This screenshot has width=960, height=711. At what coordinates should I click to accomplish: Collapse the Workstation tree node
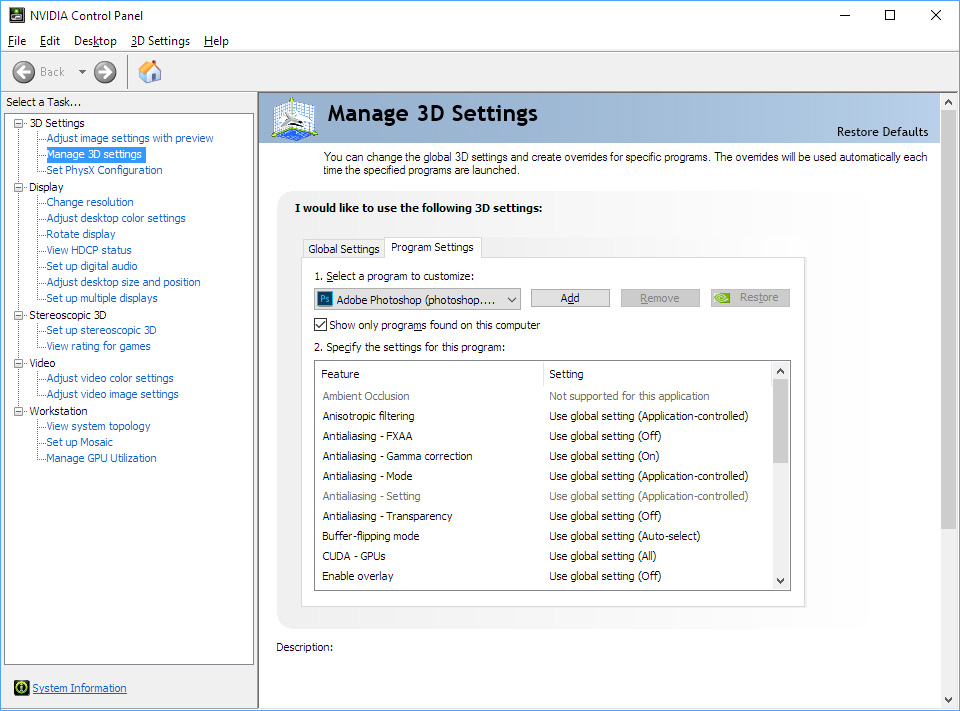pyautogui.click(x=19, y=411)
